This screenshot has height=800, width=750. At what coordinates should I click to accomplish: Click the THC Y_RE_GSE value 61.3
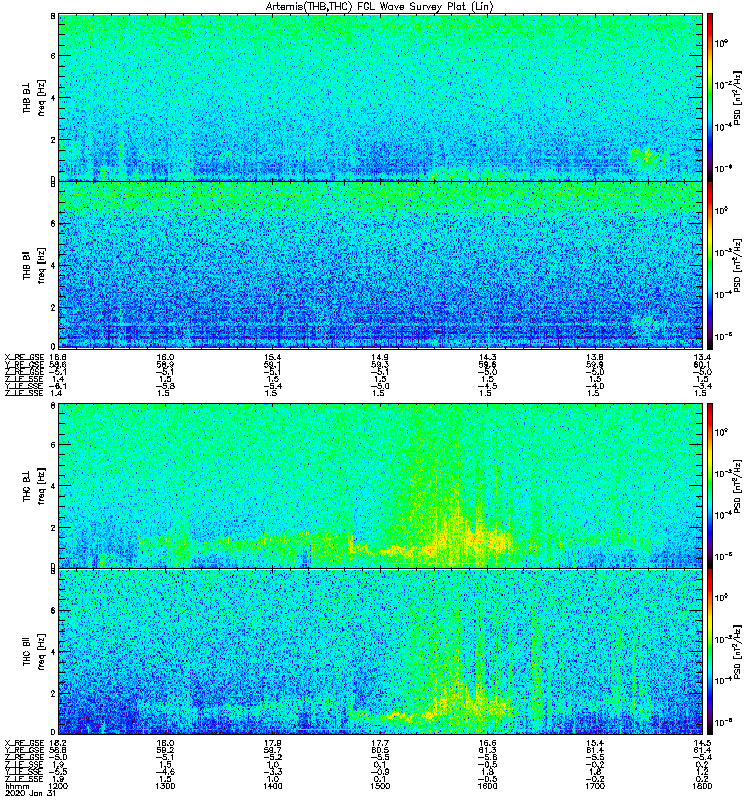(x=488, y=750)
